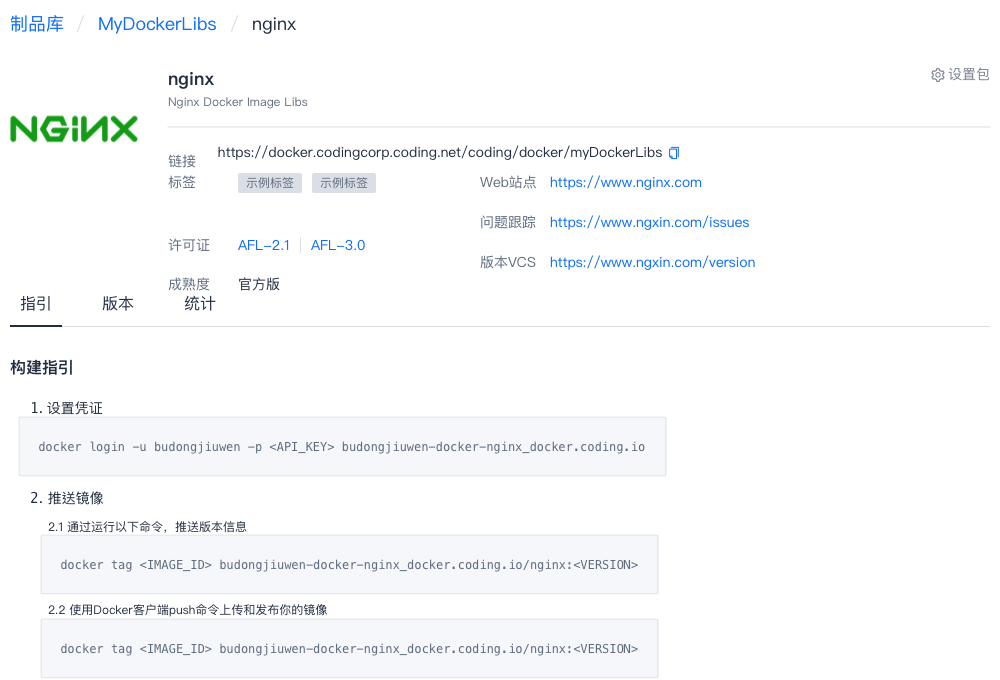Image resolution: width=1000 pixels, height=680 pixels.
Task: Copy the docker repository link icon
Action: pos(674,153)
